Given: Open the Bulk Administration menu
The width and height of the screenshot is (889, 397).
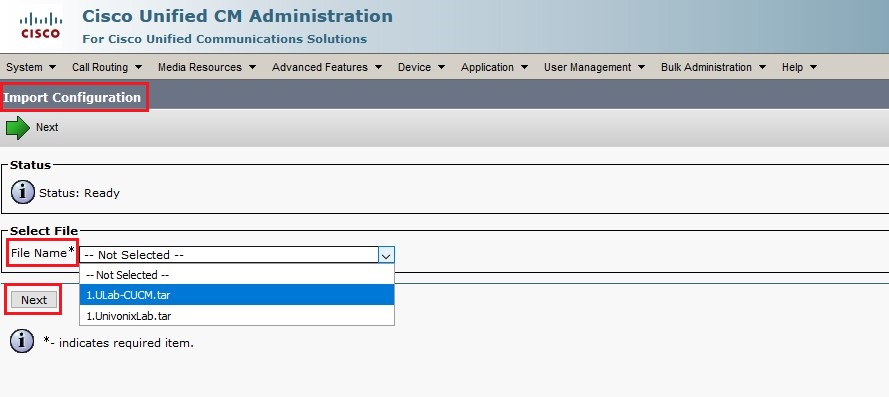Looking at the screenshot, I should point(713,67).
